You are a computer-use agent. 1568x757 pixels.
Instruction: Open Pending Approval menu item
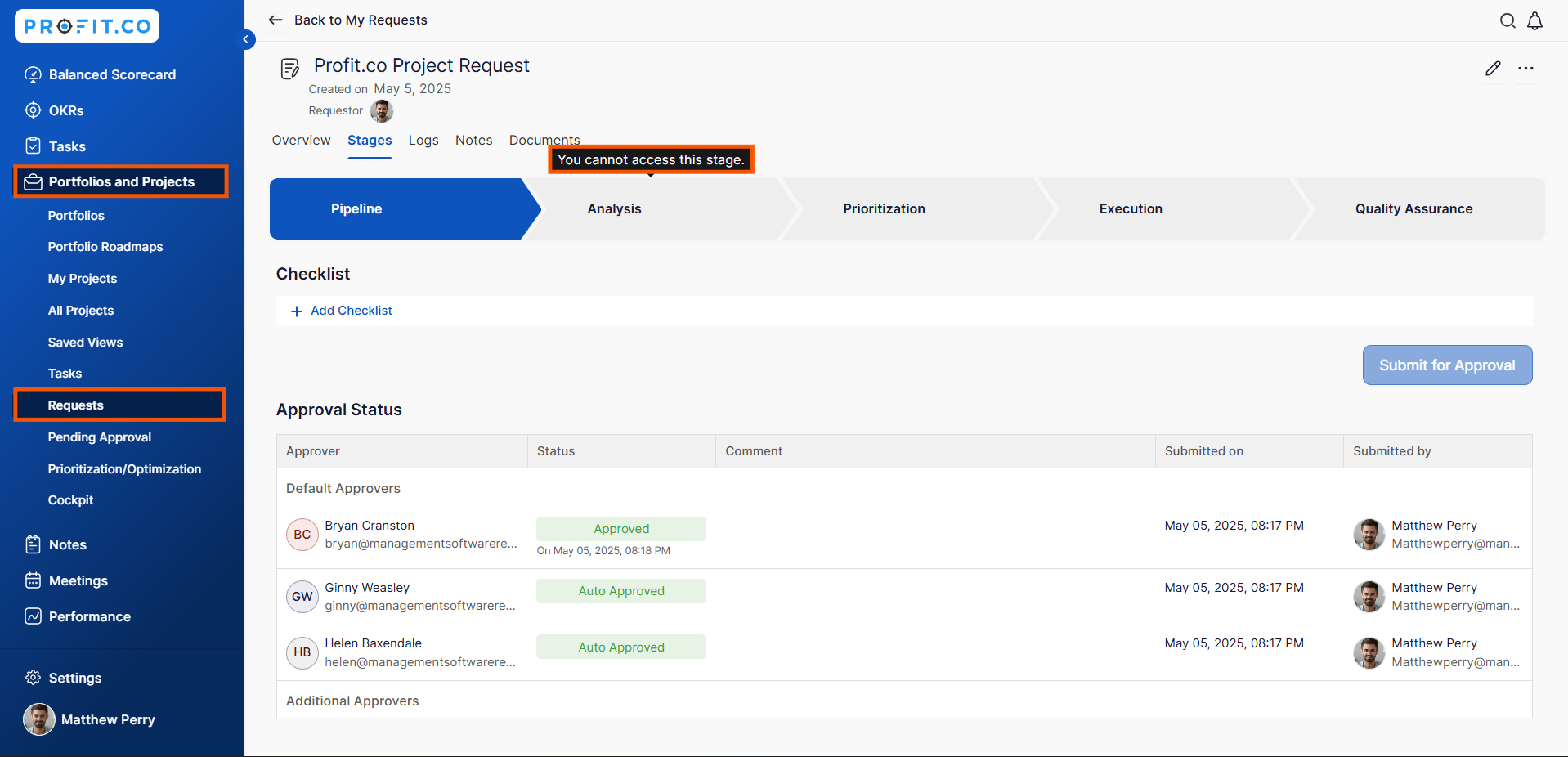click(x=100, y=437)
